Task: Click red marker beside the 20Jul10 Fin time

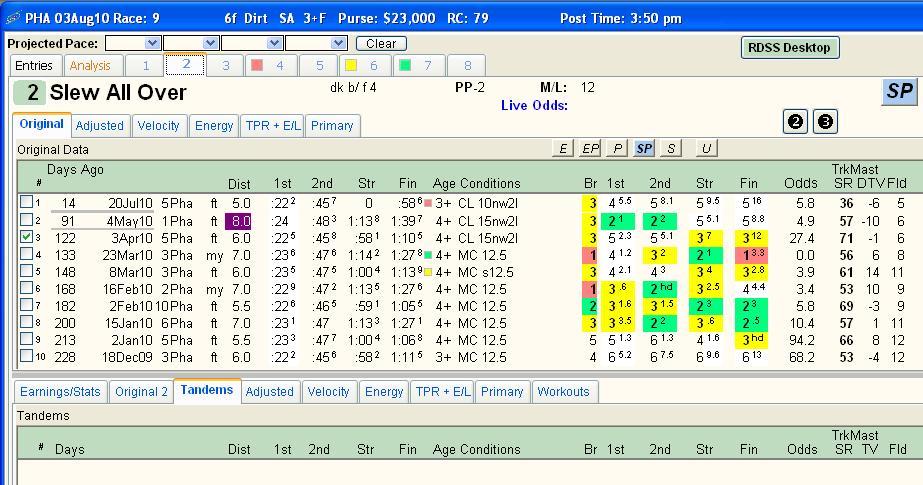Action: (x=428, y=203)
